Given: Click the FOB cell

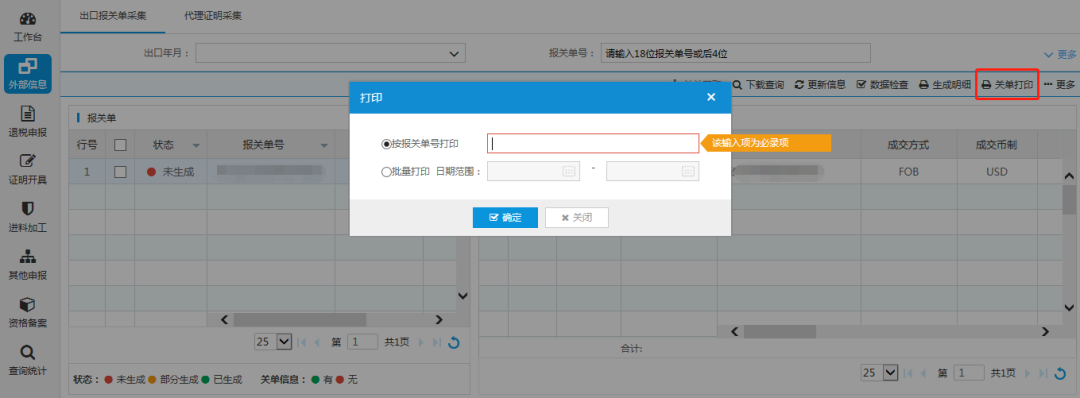Looking at the screenshot, I should tap(908, 171).
